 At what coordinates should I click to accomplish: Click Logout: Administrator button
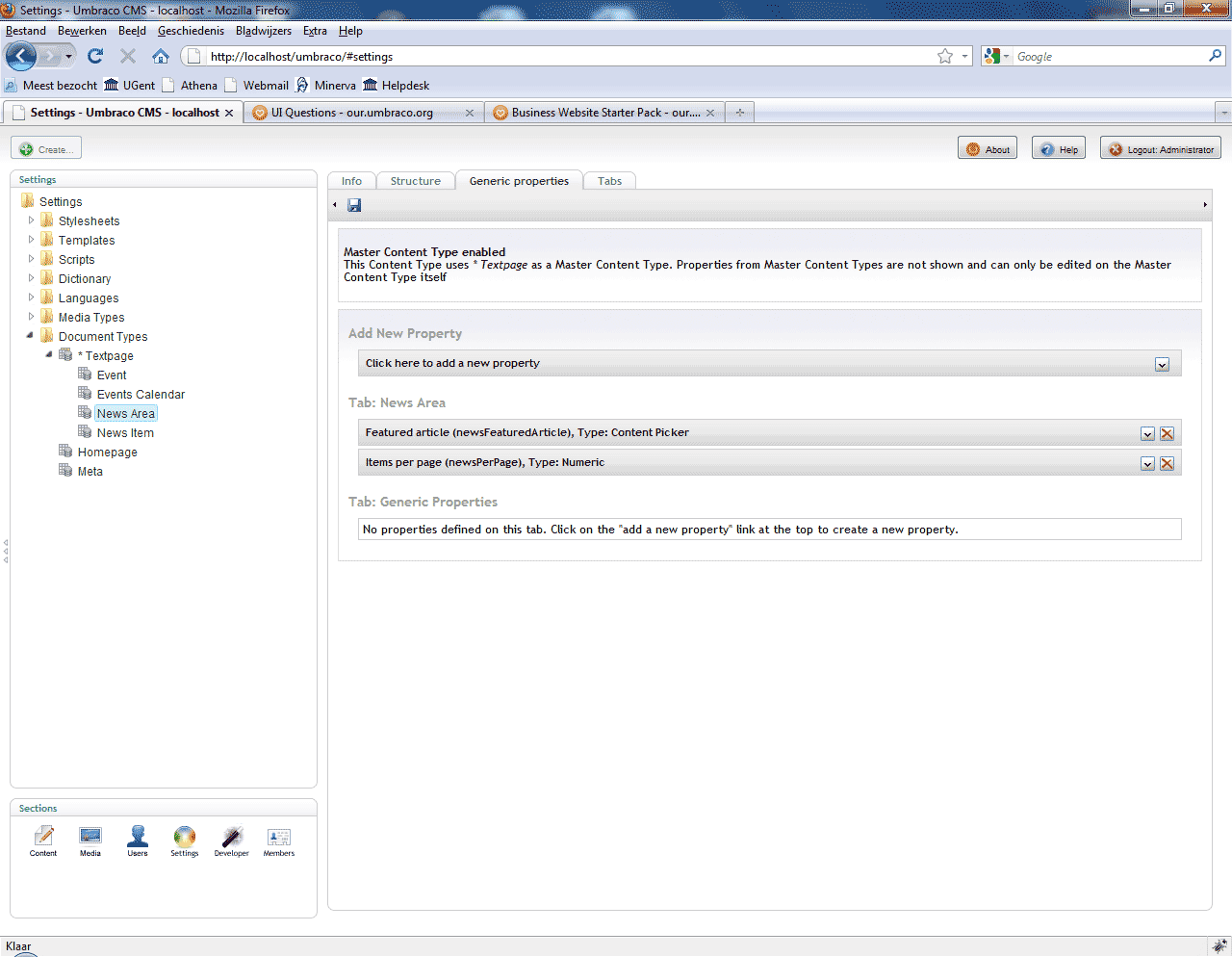point(1160,149)
